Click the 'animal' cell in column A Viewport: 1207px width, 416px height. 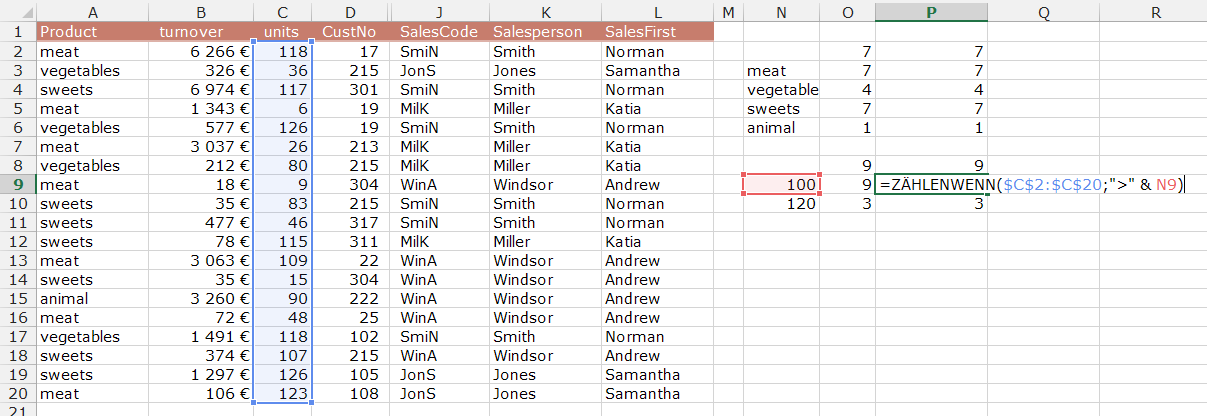pyautogui.click(x=92, y=299)
